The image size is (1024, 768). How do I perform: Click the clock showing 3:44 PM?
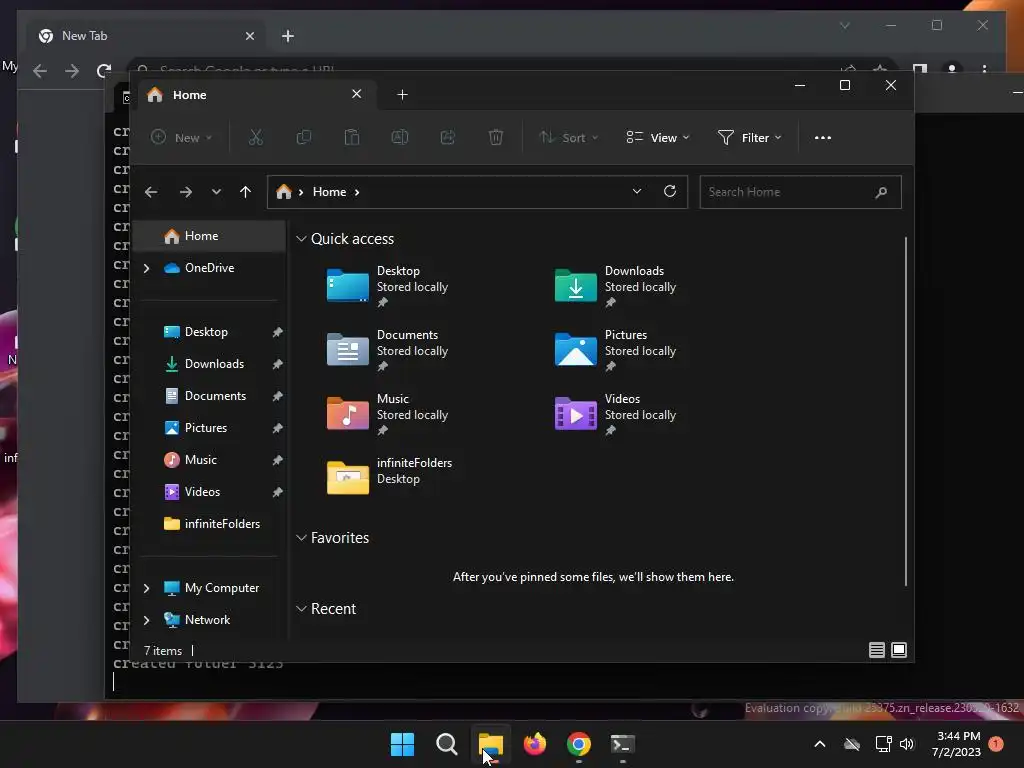click(x=958, y=736)
